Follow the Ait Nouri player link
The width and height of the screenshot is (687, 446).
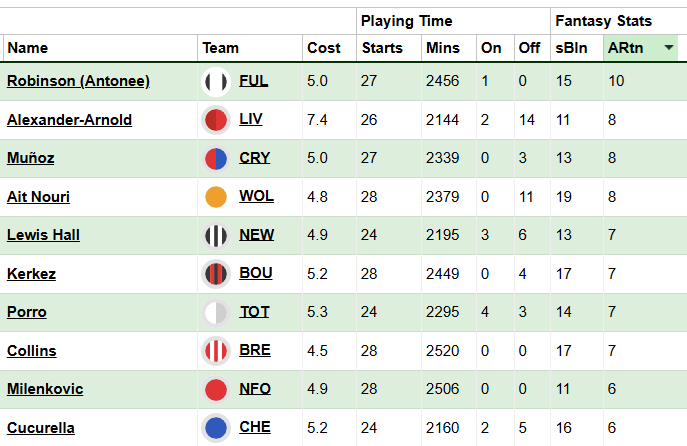point(38,197)
